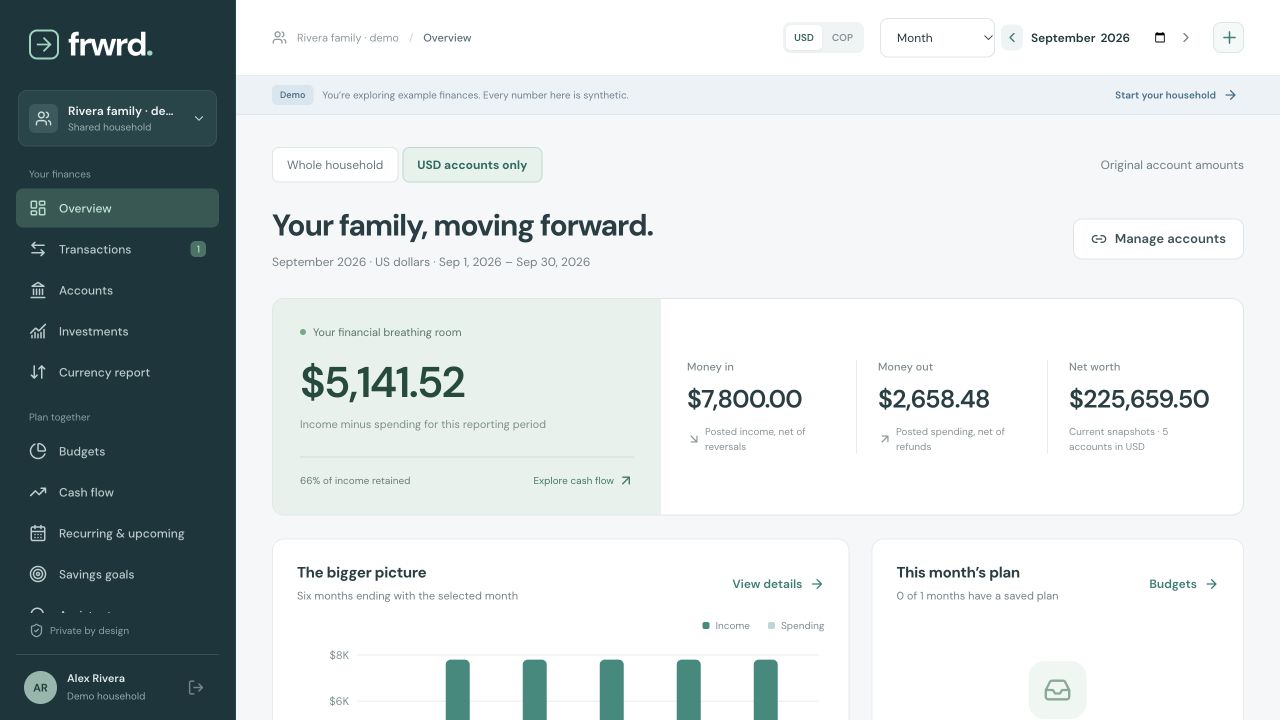The width and height of the screenshot is (1280, 720).
Task: Click the Explore cash flow link
Action: 583,481
